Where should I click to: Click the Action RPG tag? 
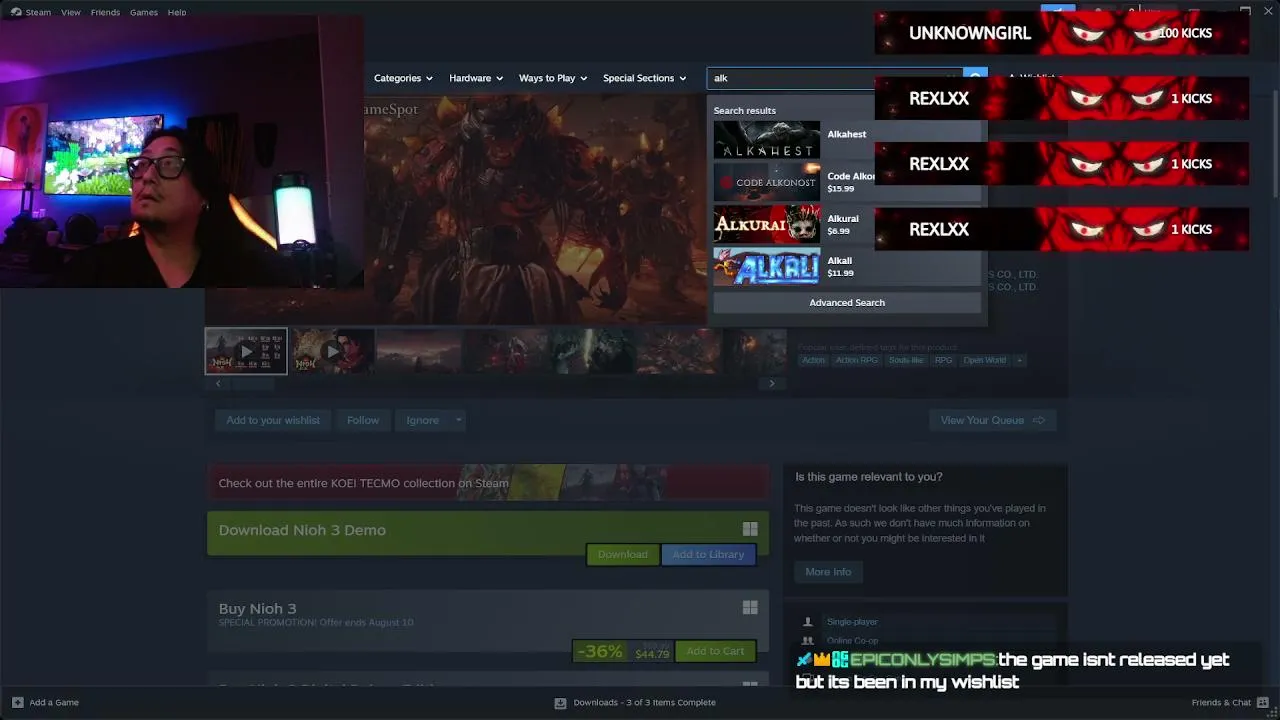pos(856,360)
